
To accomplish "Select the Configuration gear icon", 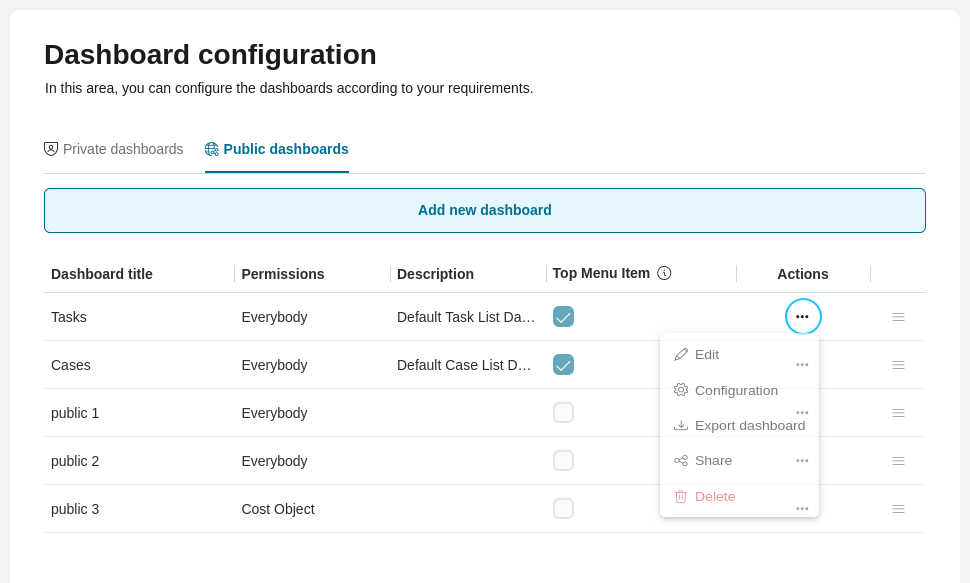I will pos(681,390).
